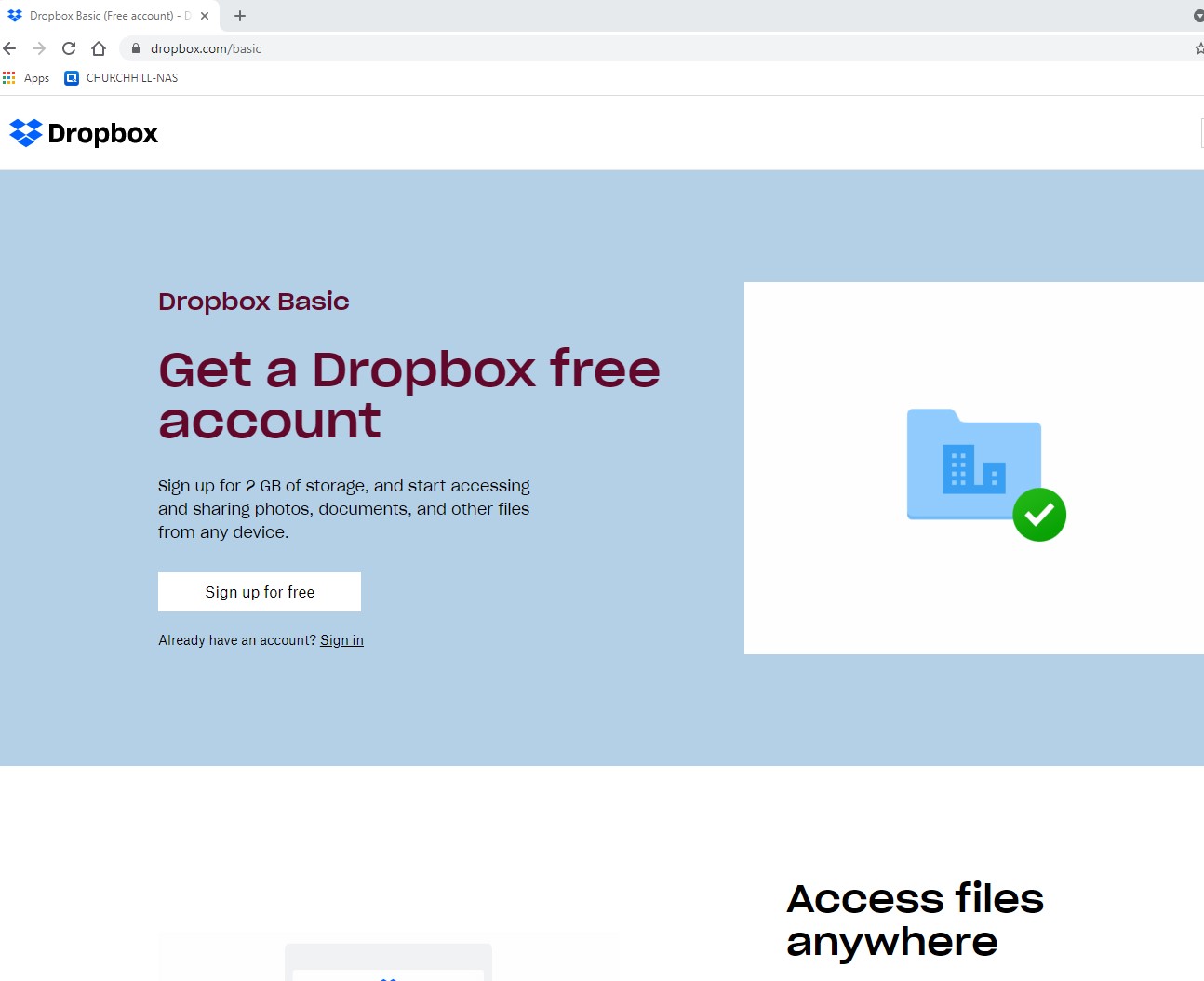1204x981 pixels.
Task: Click the Sign up for free button
Action: click(x=260, y=592)
